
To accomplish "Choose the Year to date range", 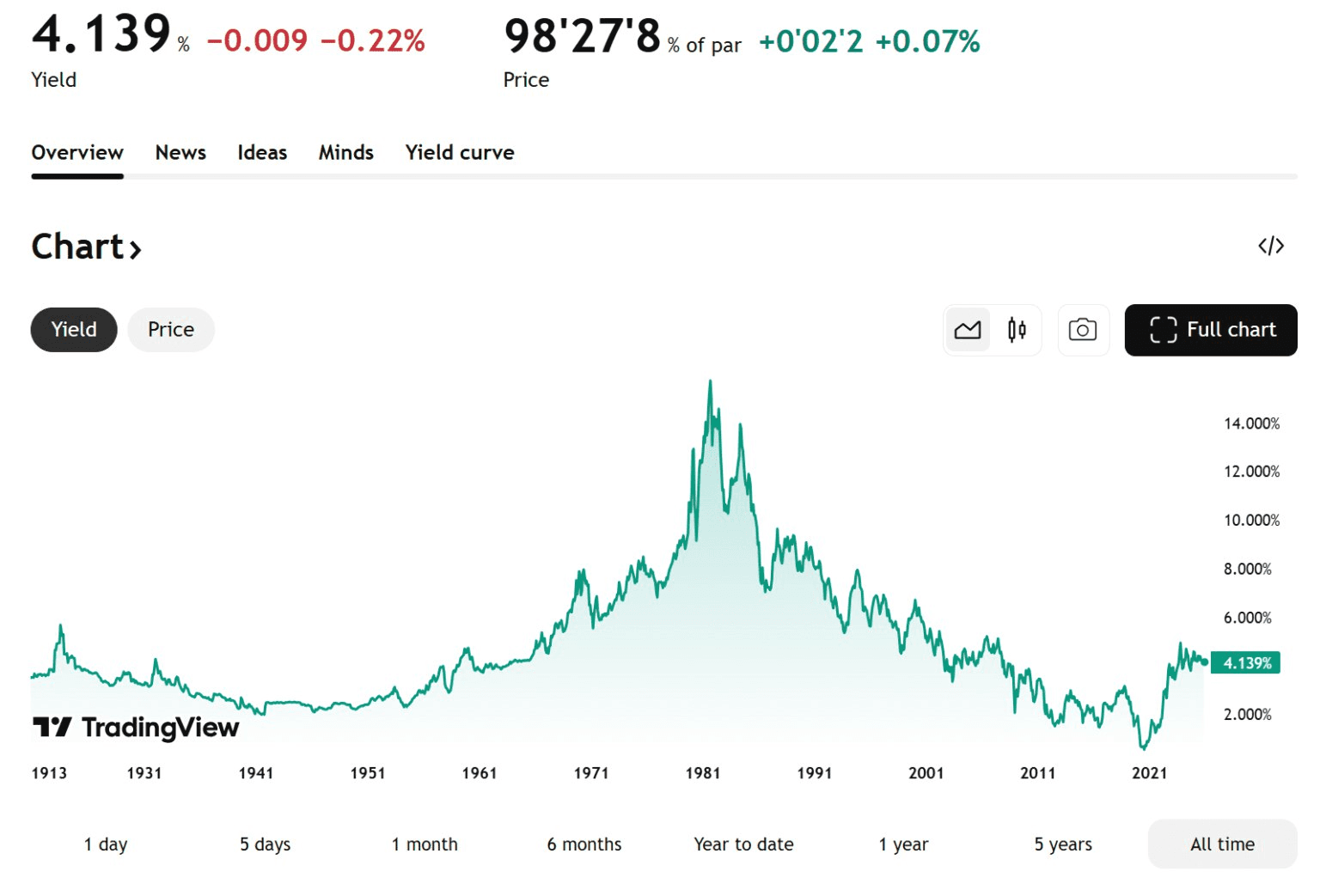I will (x=743, y=844).
